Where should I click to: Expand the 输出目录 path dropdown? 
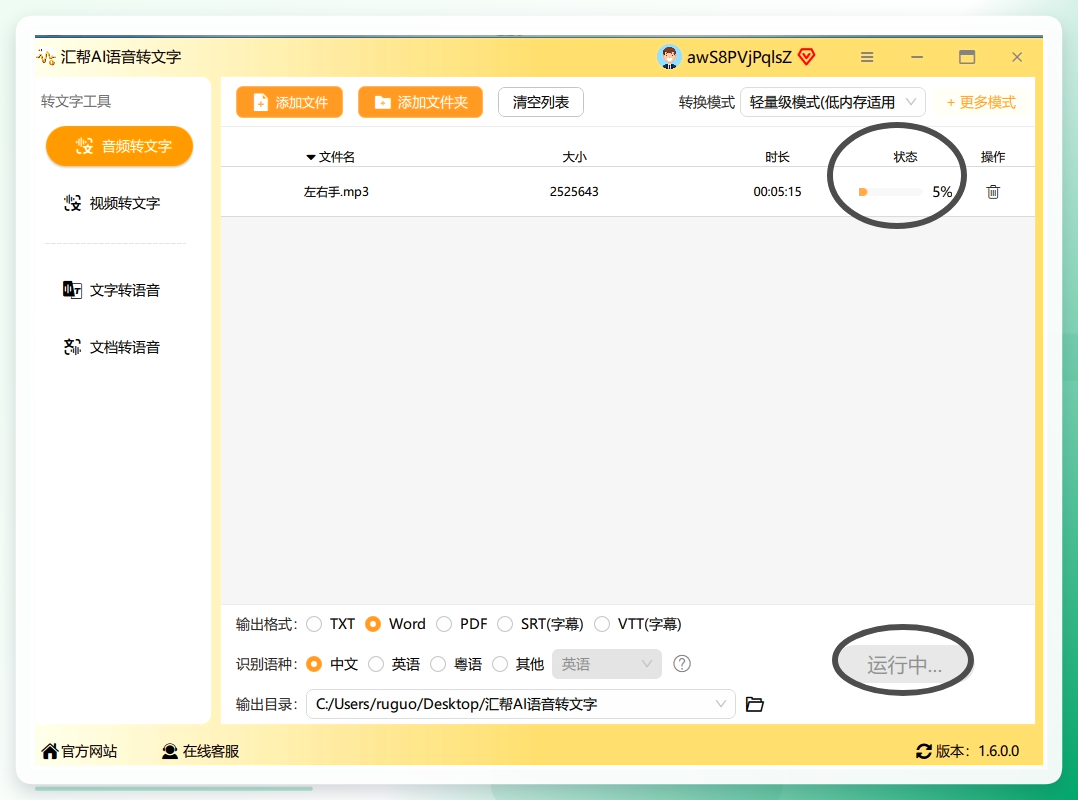click(720, 704)
